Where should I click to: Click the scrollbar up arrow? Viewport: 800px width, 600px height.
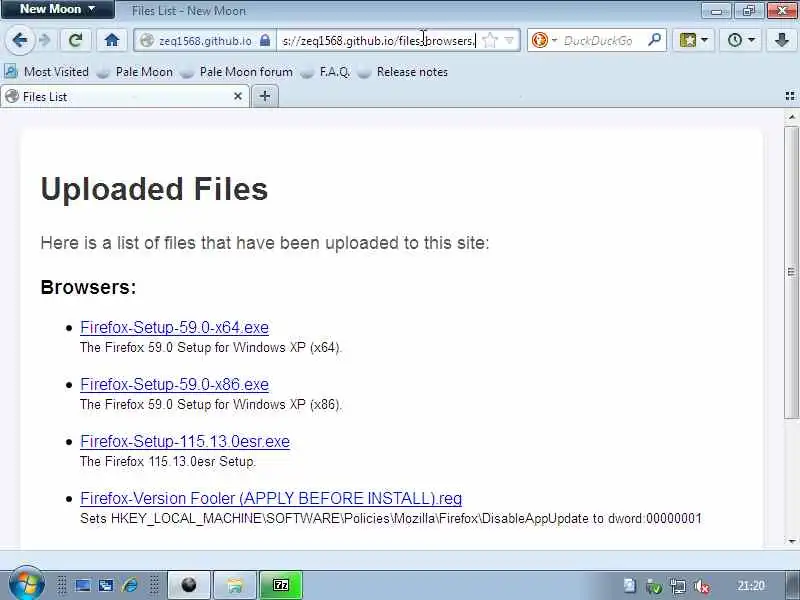791,117
